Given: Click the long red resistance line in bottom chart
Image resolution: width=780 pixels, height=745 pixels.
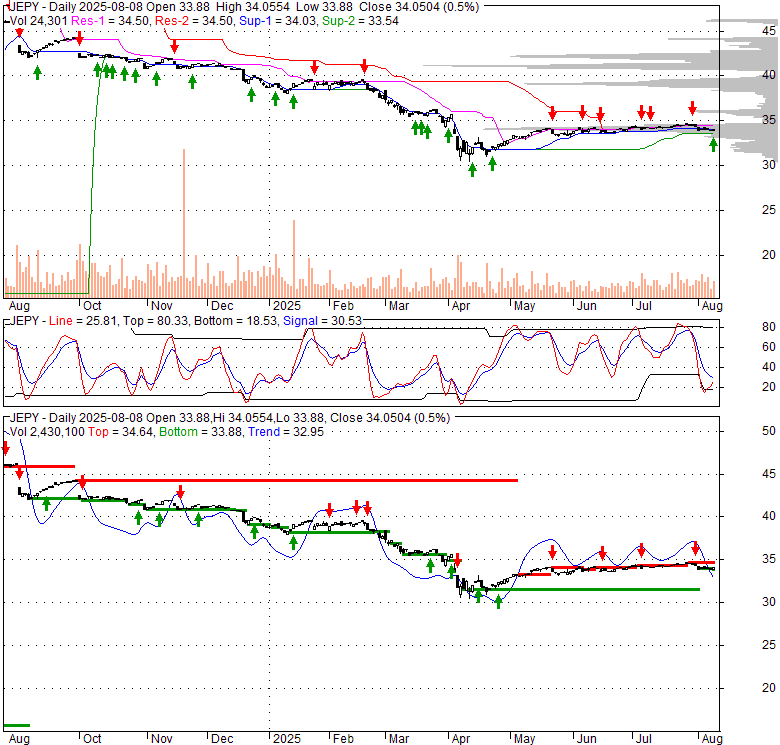Looking at the screenshot, I should coord(300,480).
